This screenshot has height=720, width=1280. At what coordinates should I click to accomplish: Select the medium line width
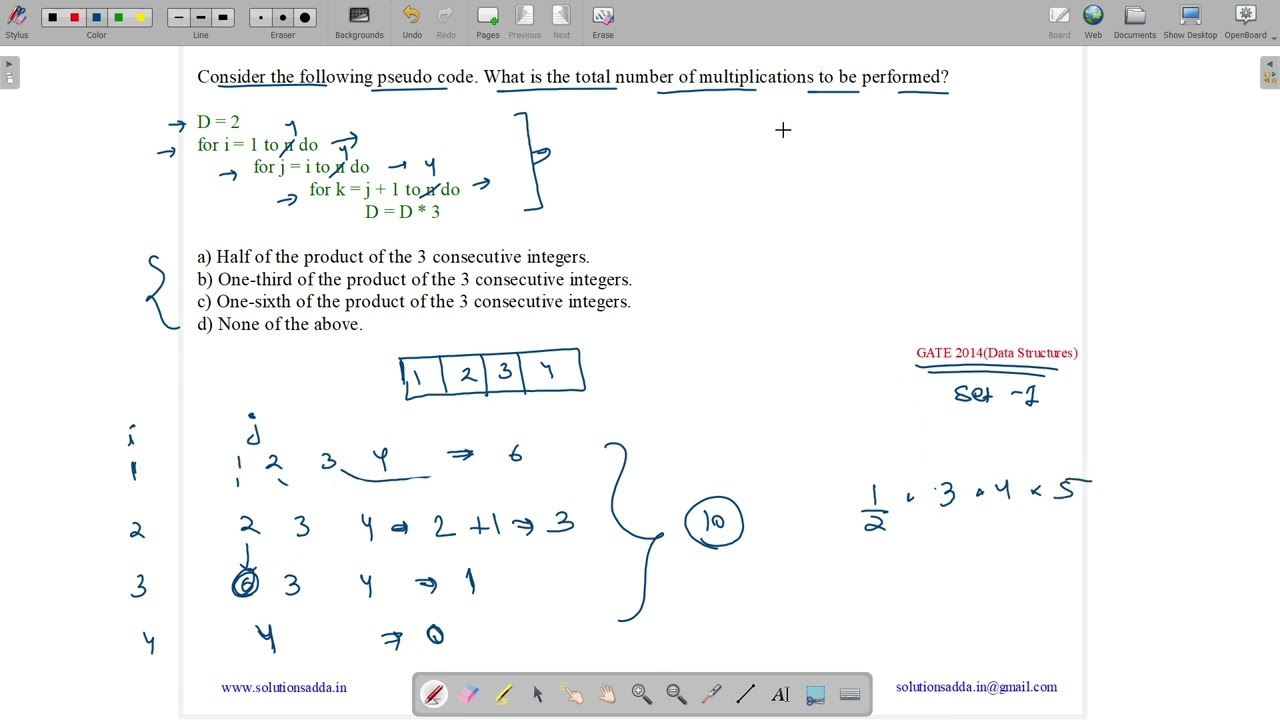[x=201, y=17]
